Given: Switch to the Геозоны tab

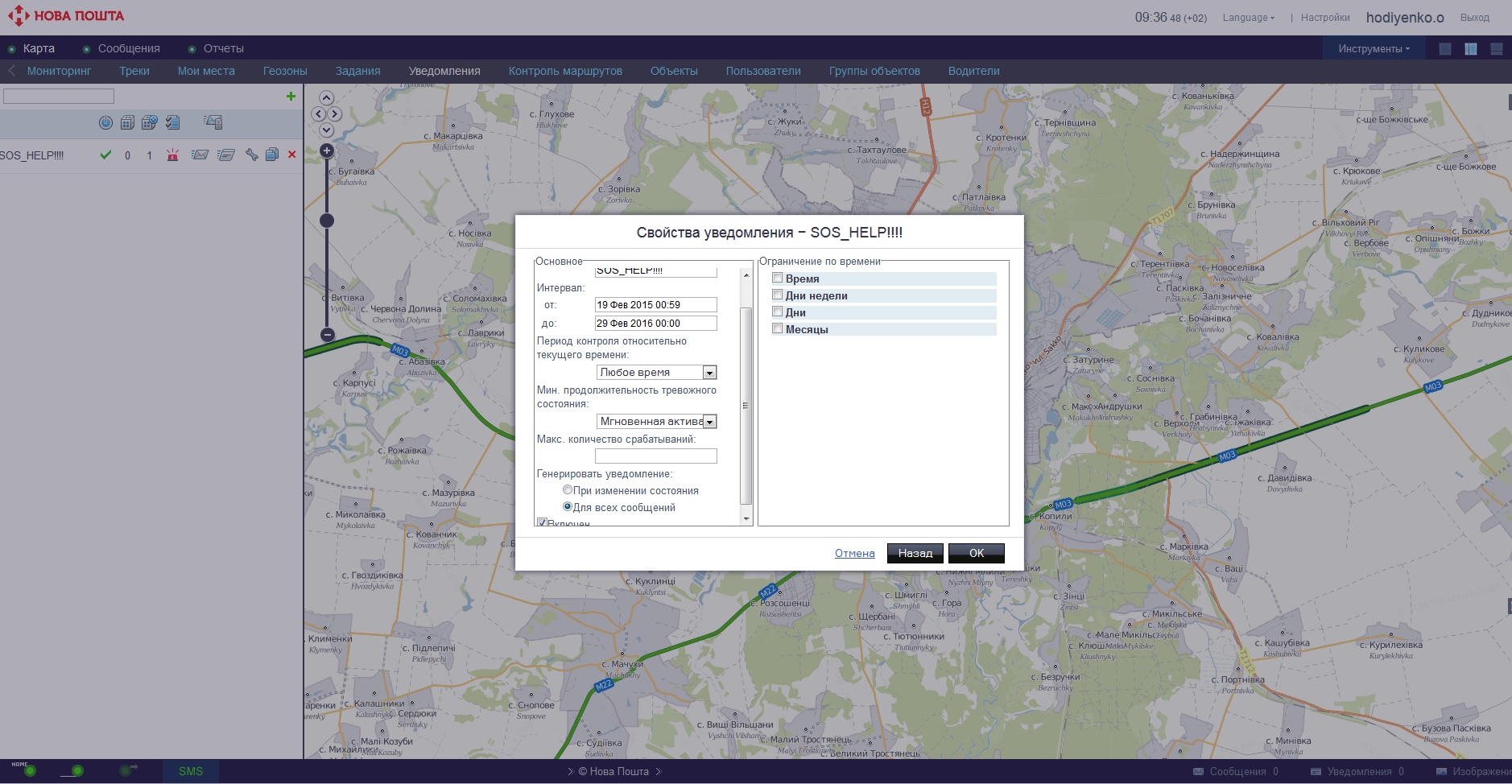Looking at the screenshot, I should click(x=285, y=71).
